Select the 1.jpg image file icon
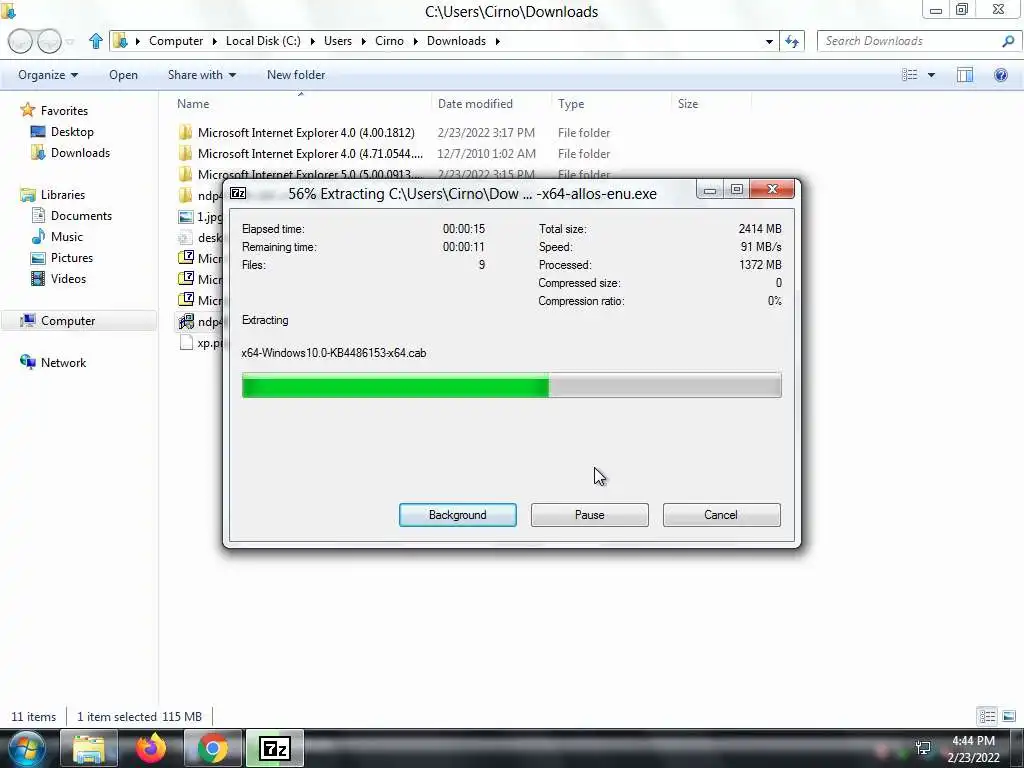 point(186,217)
